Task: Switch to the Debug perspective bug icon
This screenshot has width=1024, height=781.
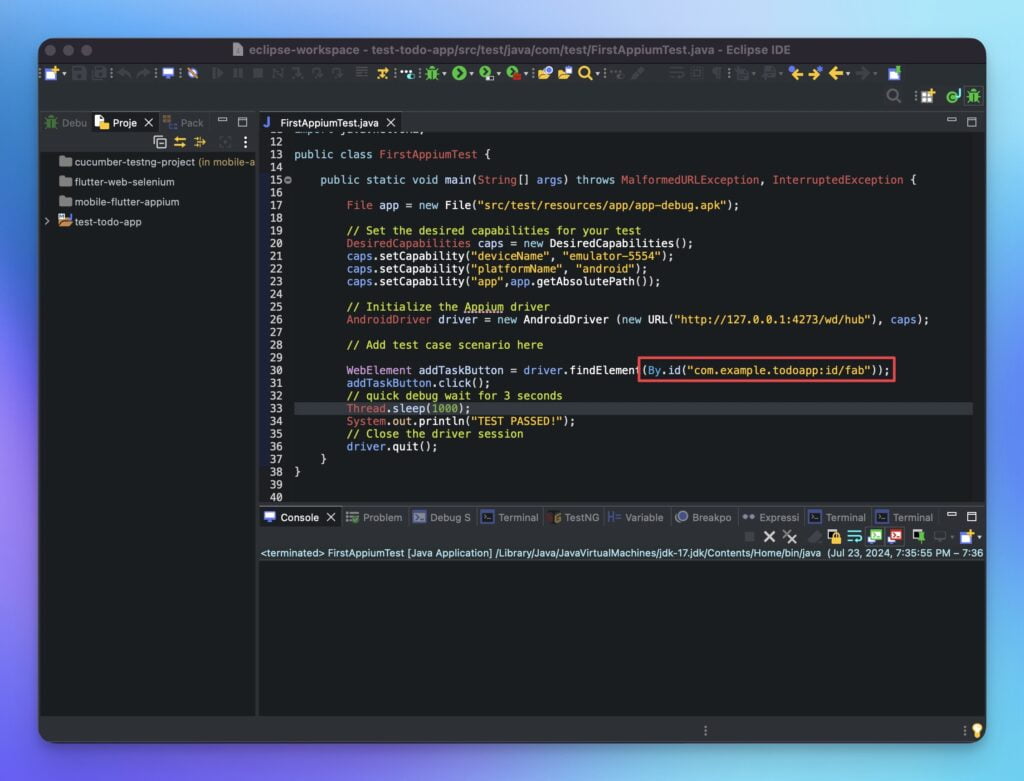Action: tap(973, 97)
